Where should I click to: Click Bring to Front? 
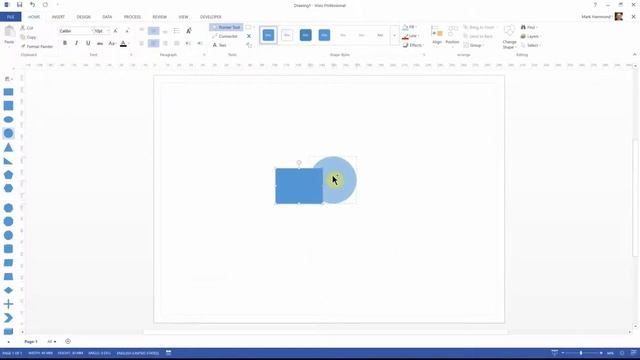tap(479, 27)
